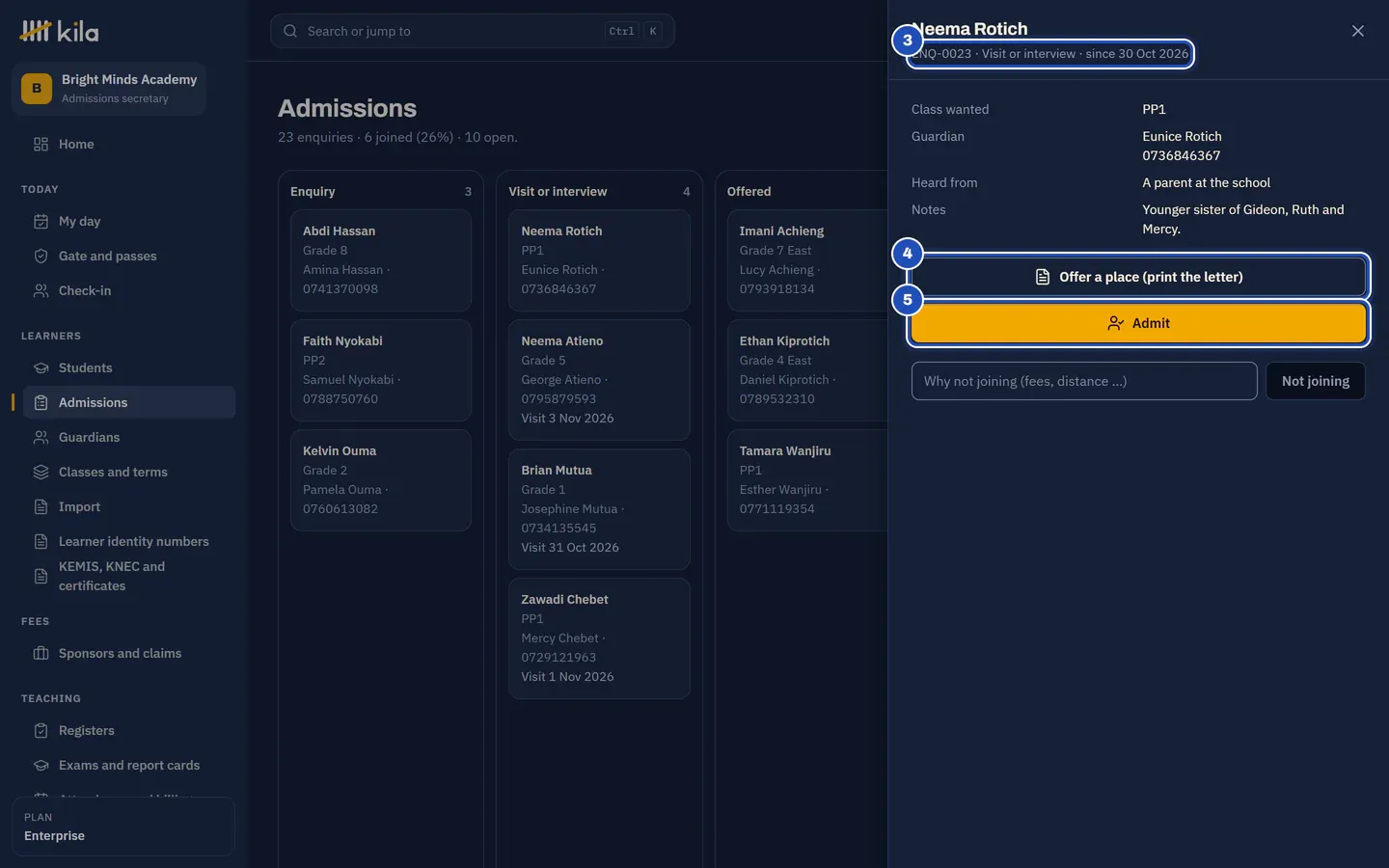The image size is (1389, 868).
Task: Click guardian phone 0736846367 in detail panel
Action: (x=1182, y=155)
